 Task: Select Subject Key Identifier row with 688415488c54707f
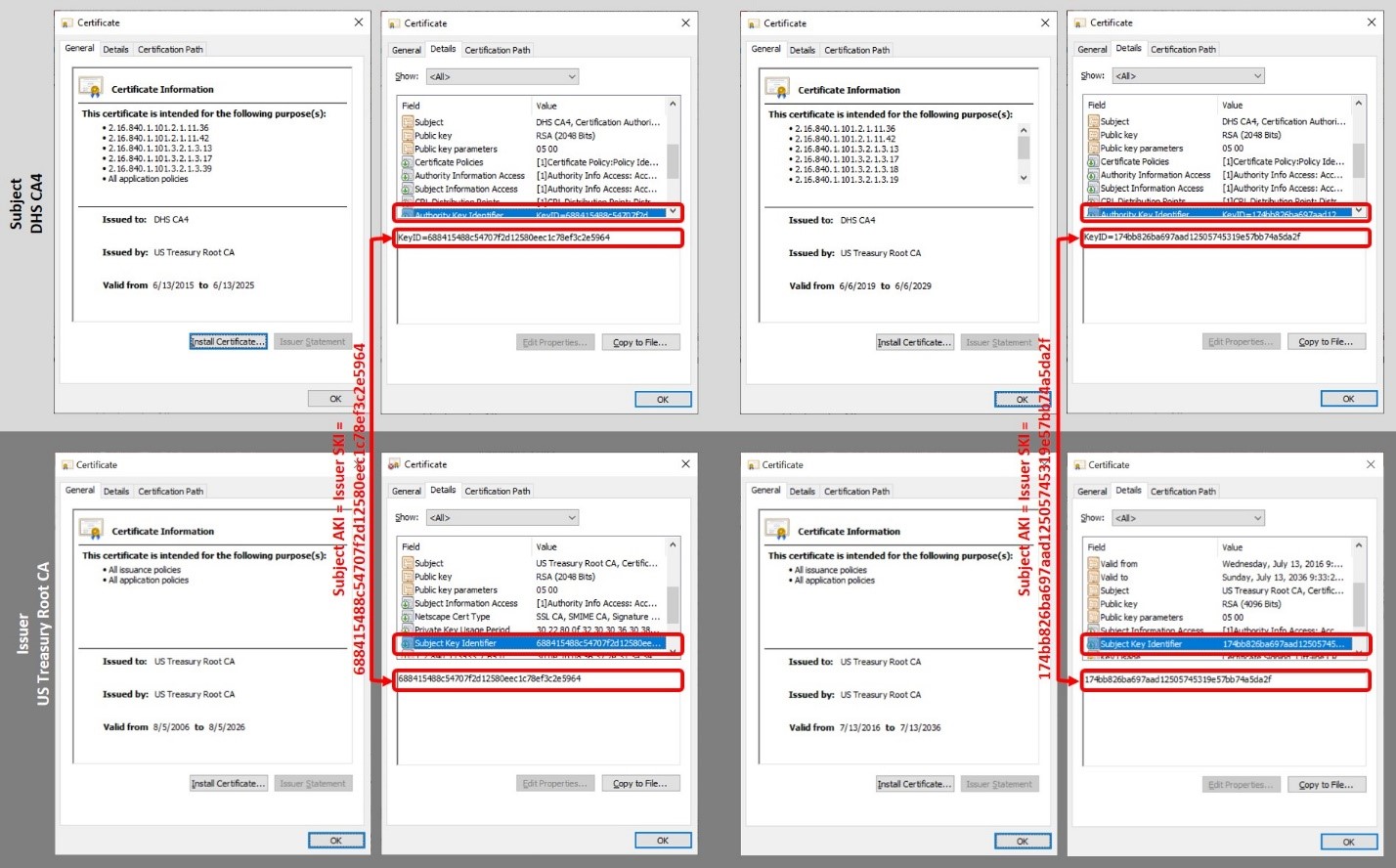click(533, 643)
